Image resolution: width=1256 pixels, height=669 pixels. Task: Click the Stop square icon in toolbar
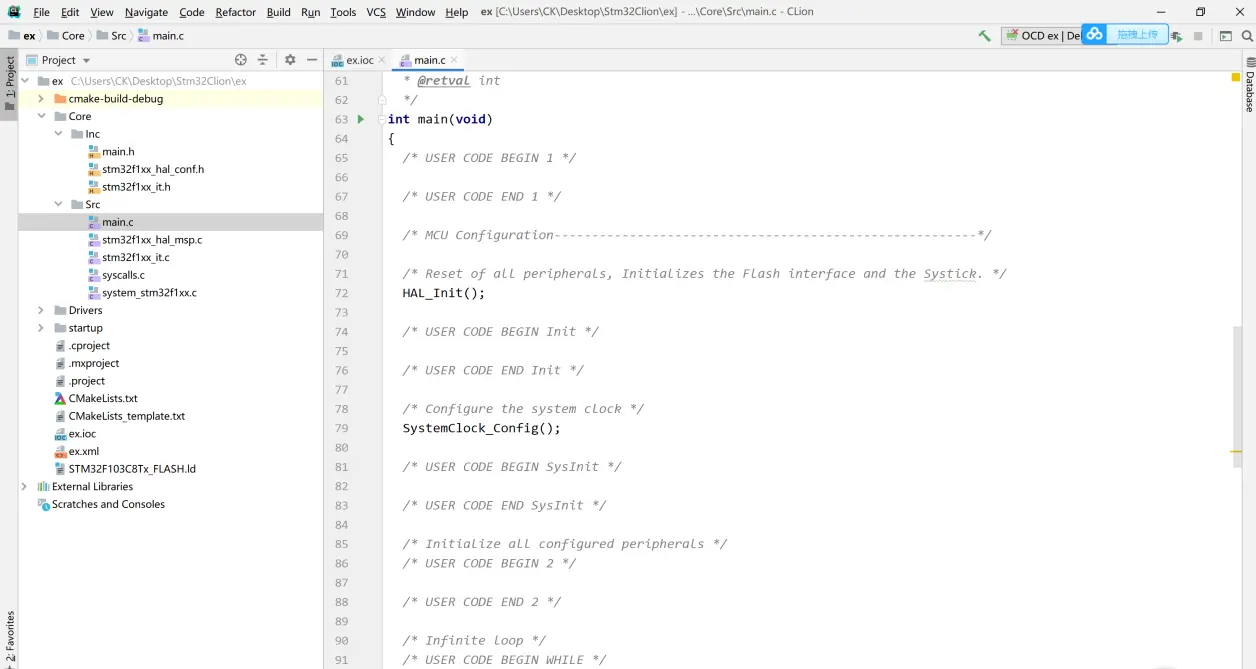coord(1198,36)
